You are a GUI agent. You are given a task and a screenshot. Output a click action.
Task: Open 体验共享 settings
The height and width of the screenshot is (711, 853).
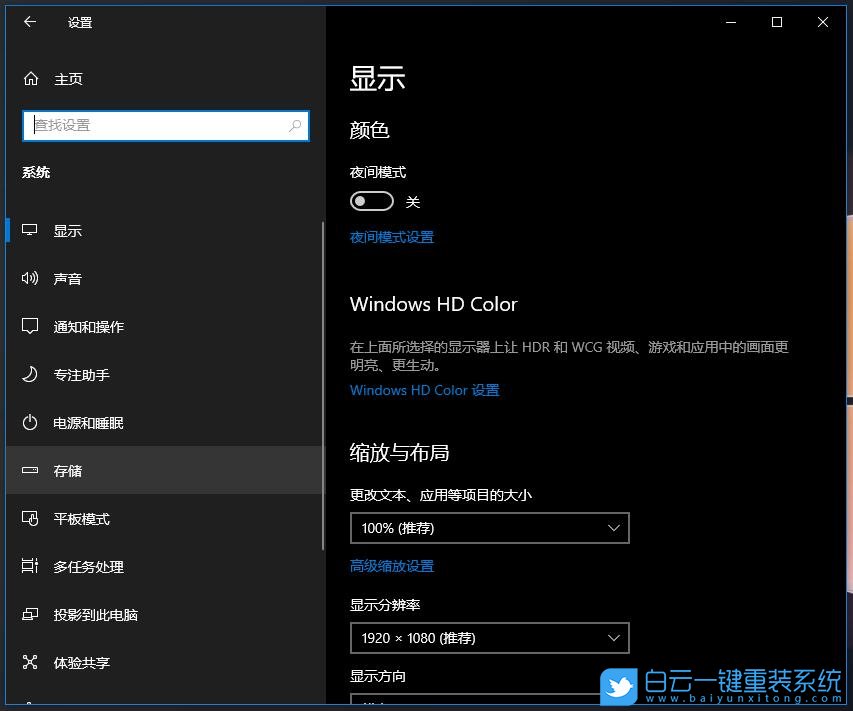click(81, 663)
